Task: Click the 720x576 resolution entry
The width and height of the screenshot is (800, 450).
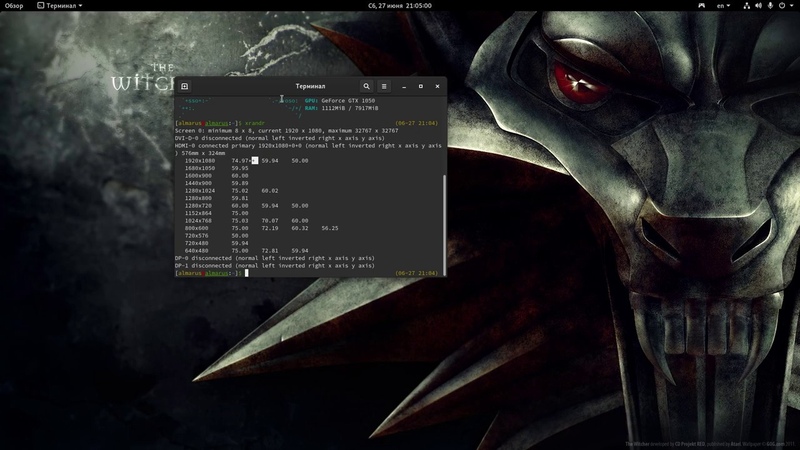Action: [x=196, y=236]
